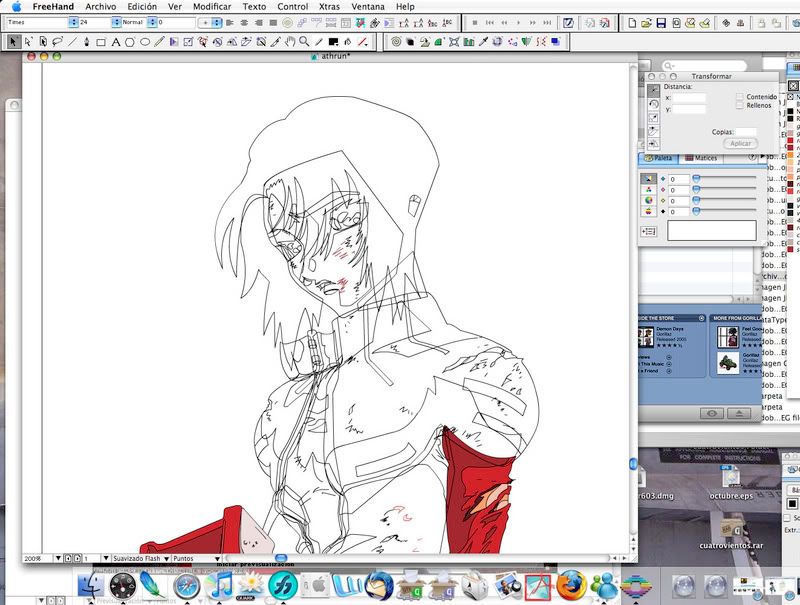Select the Subselect arrow tool
This screenshot has height=605, width=800.
coord(29,42)
